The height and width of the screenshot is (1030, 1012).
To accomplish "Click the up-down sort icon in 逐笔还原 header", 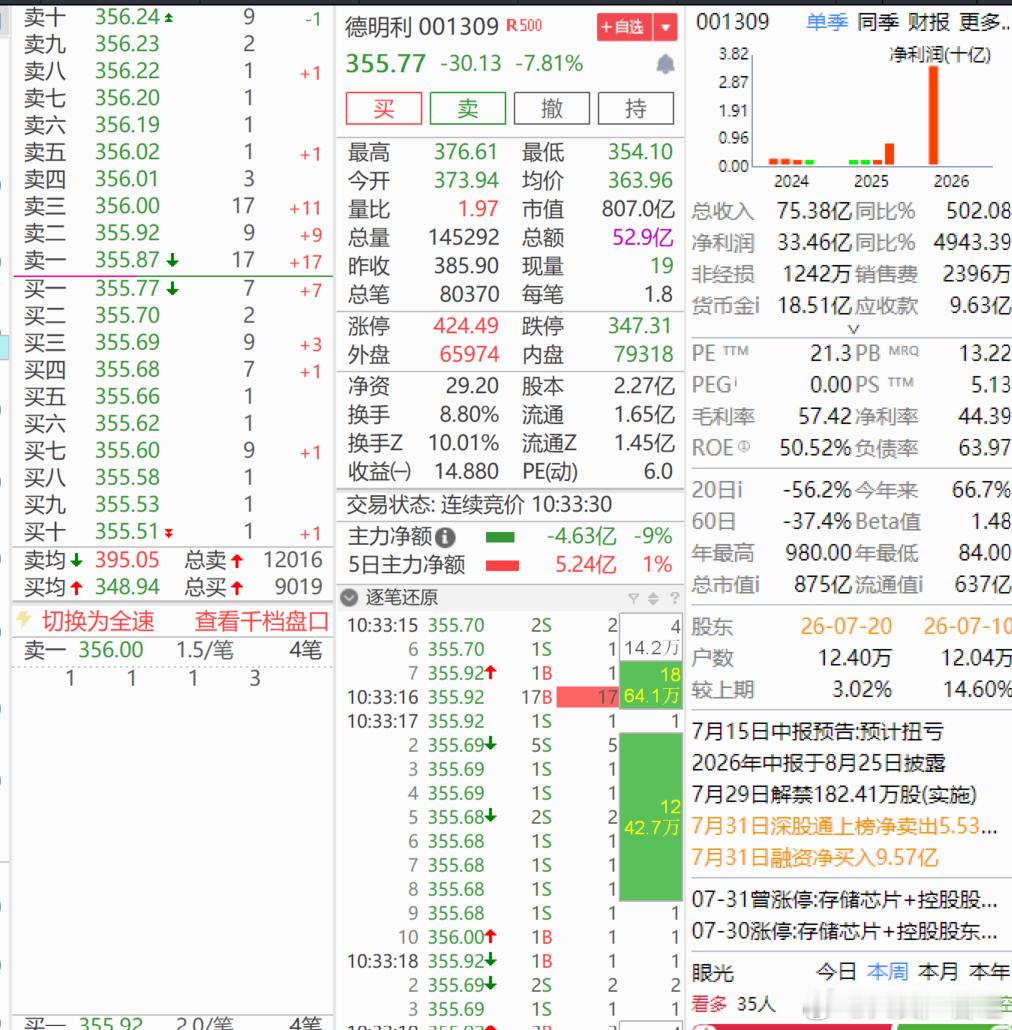I will 653,598.
